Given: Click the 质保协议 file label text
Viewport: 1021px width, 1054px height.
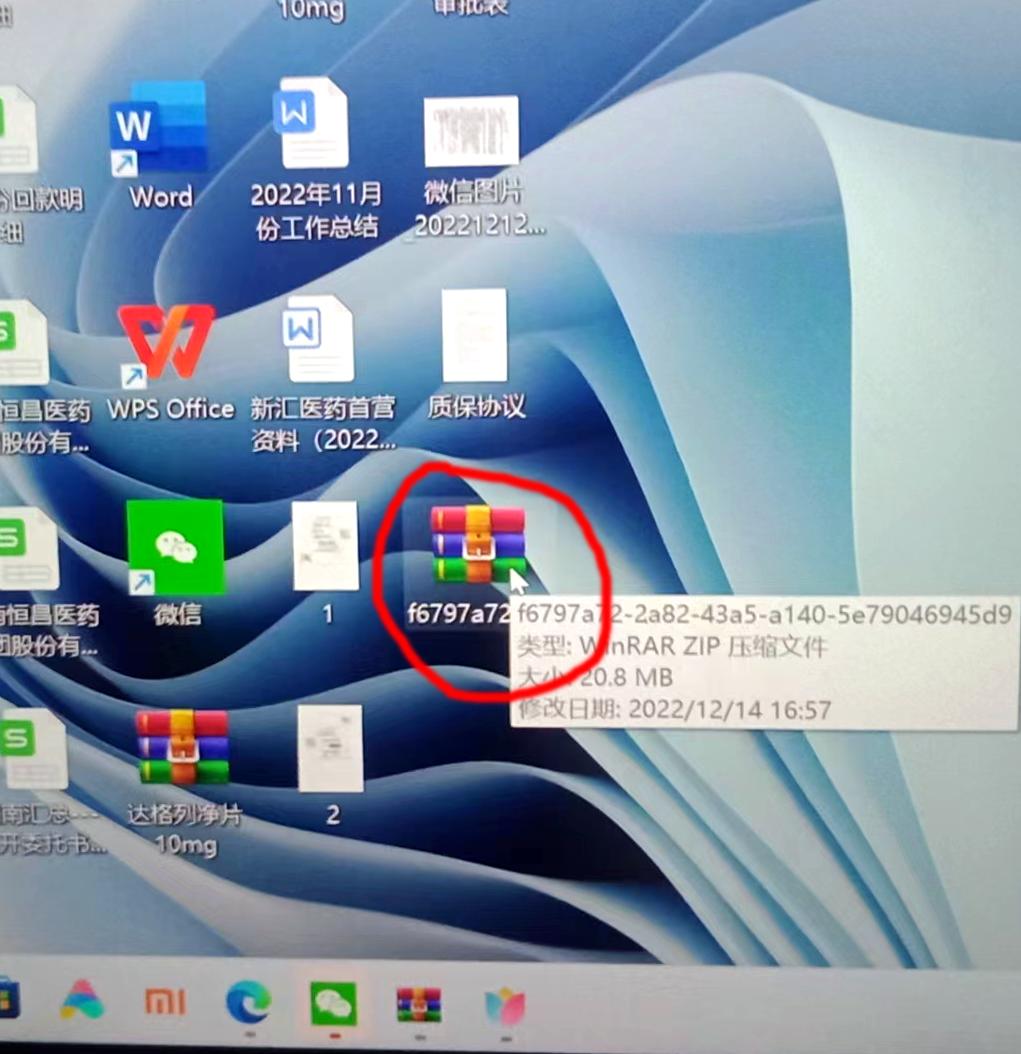Looking at the screenshot, I should point(477,407).
